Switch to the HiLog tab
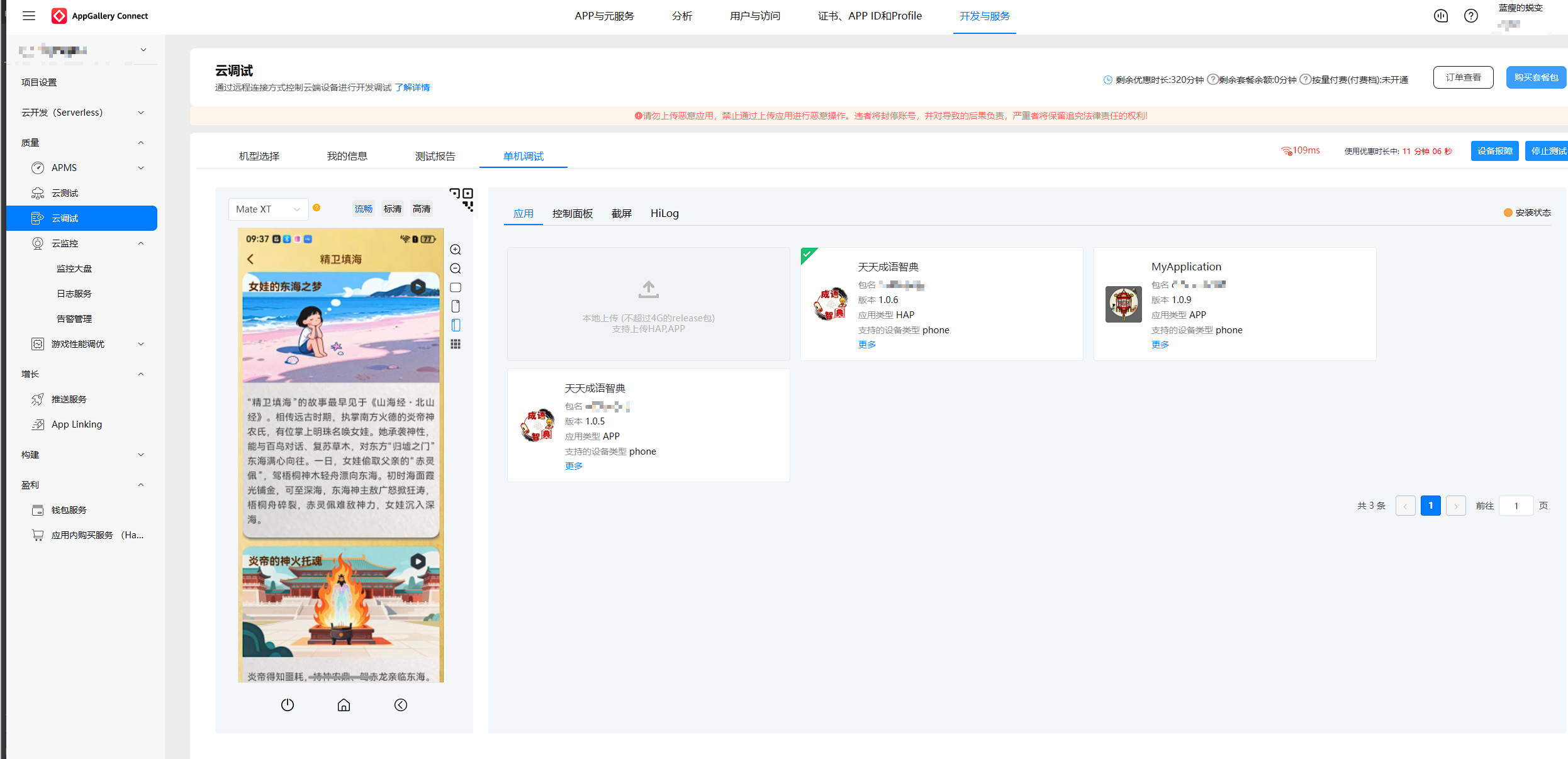1568x759 pixels. point(664,213)
